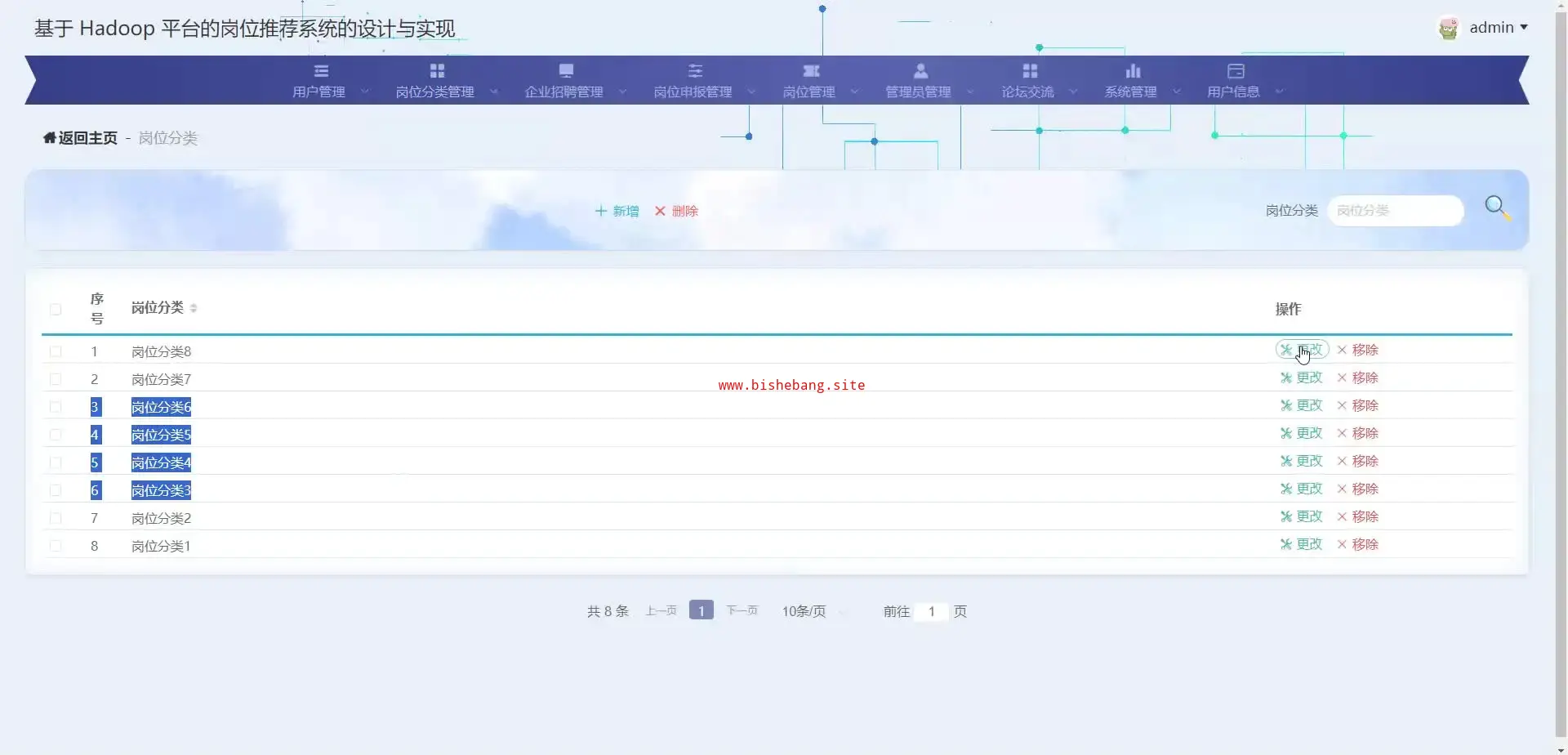Image resolution: width=1568 pixels, height=755 pixels.
Task: Expand the 企业招聘管理 menu chevron
Action: [x=623, y=92]
